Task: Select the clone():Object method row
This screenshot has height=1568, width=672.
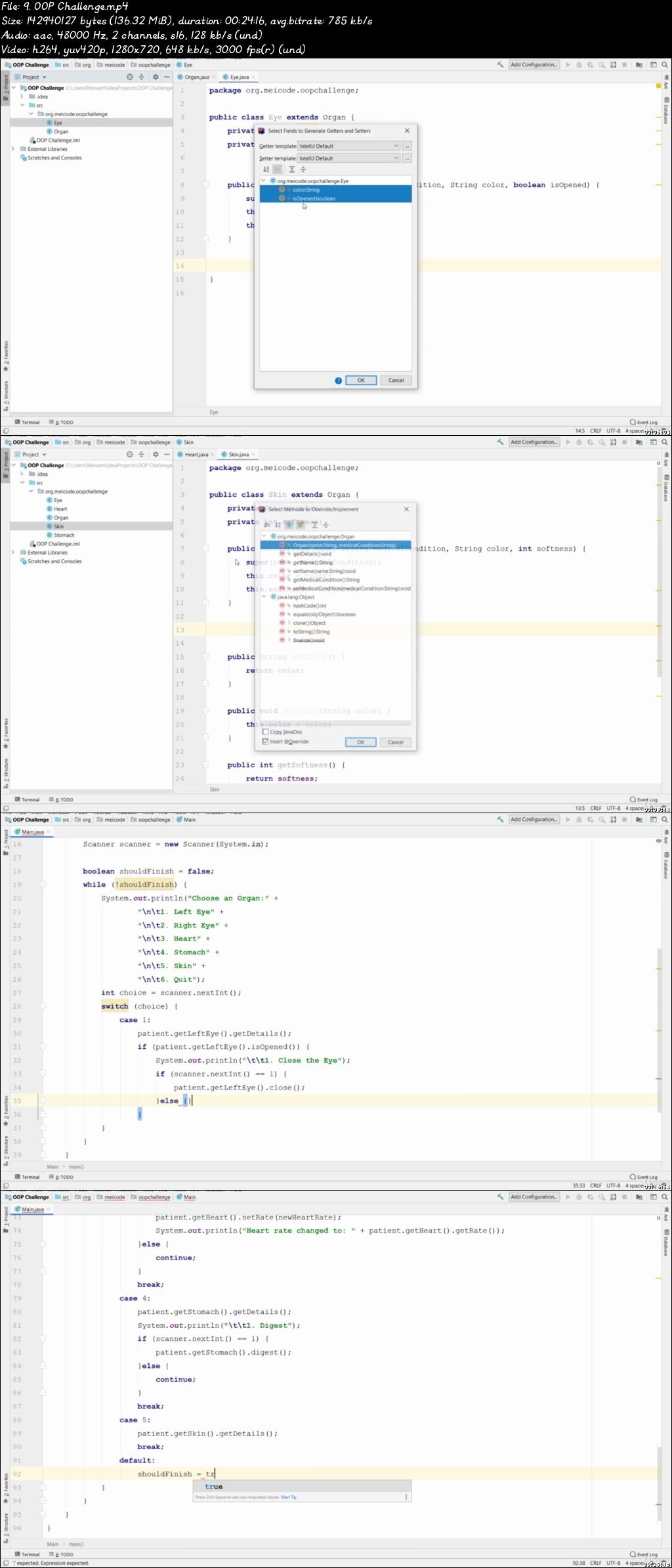Action: [x=336, y=623]
